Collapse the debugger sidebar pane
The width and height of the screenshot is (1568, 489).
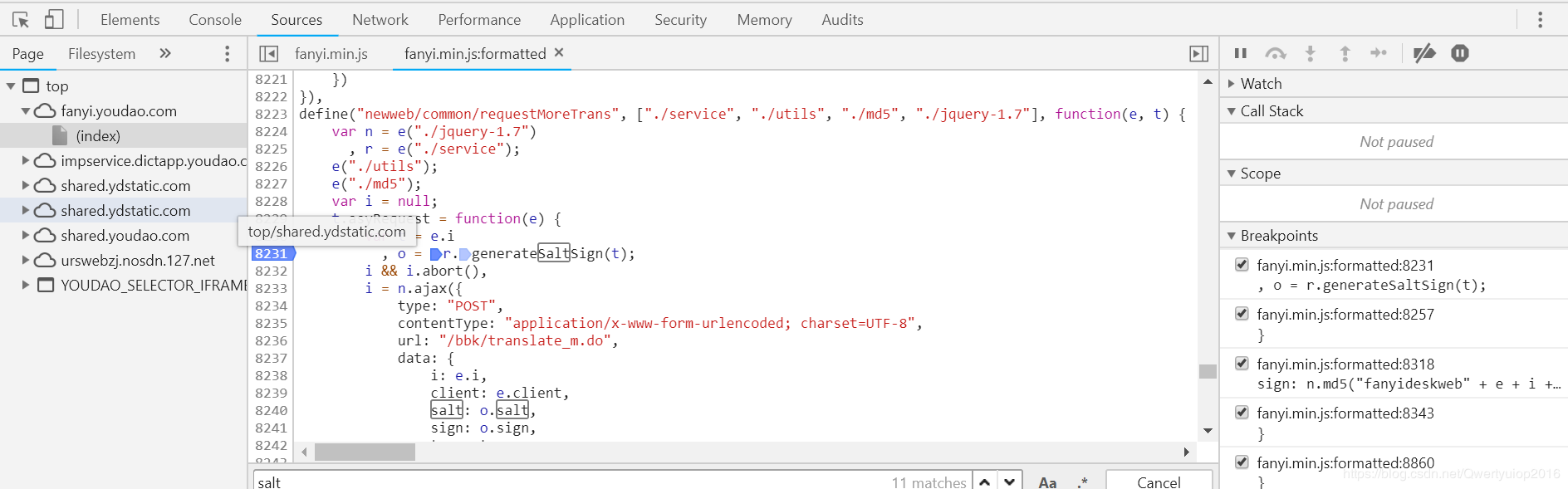(1198, 53)
